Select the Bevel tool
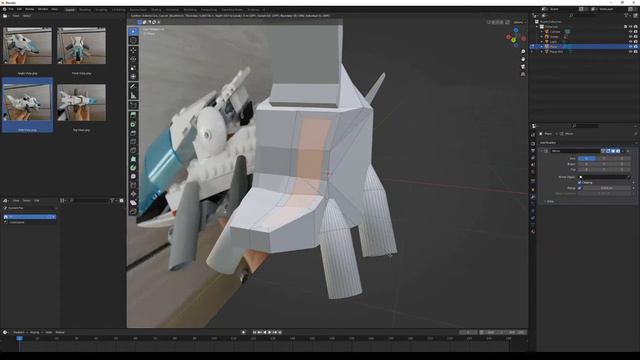 (133, 133)
